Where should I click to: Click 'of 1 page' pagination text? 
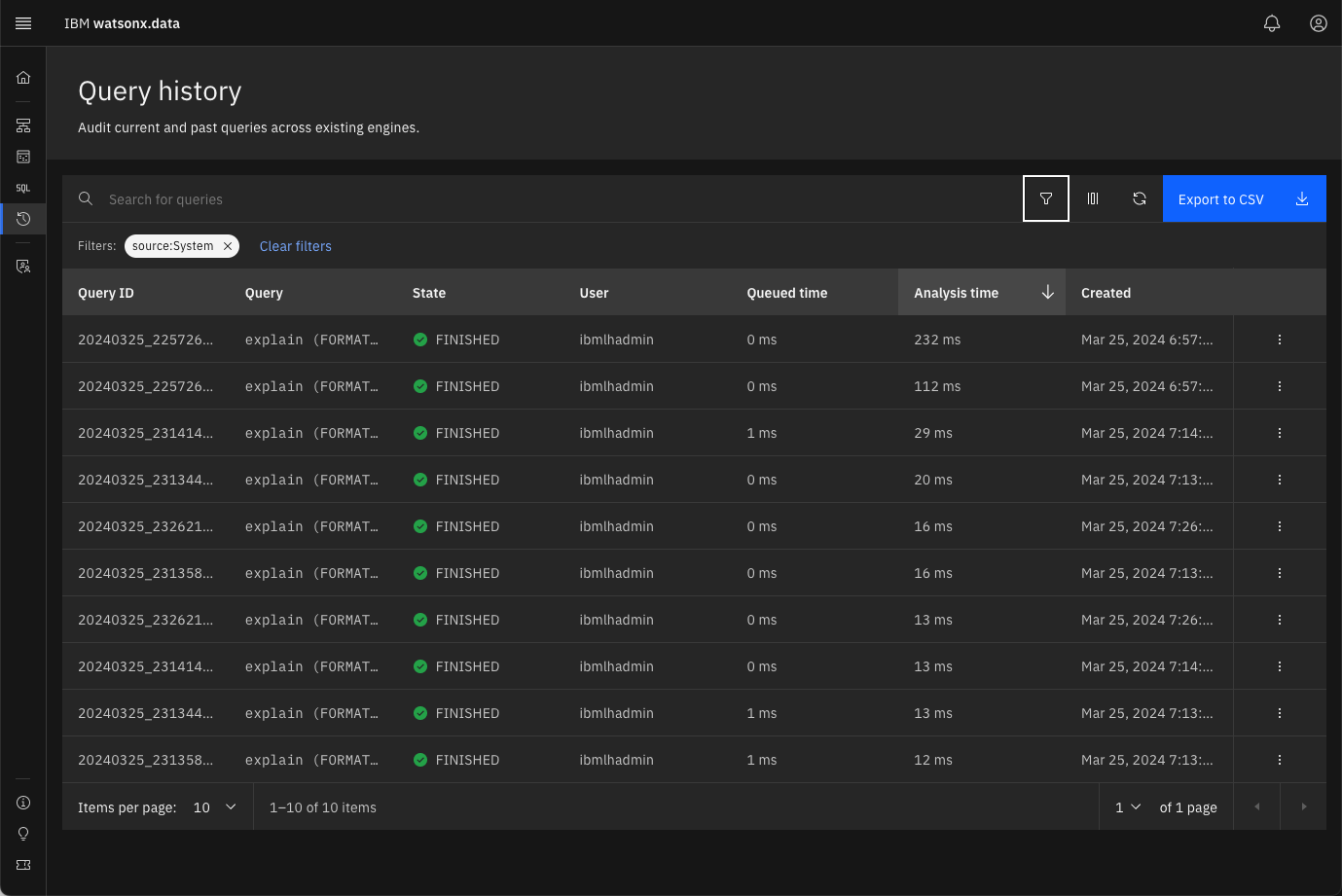pyautogui.click(x=1188, y=807)
